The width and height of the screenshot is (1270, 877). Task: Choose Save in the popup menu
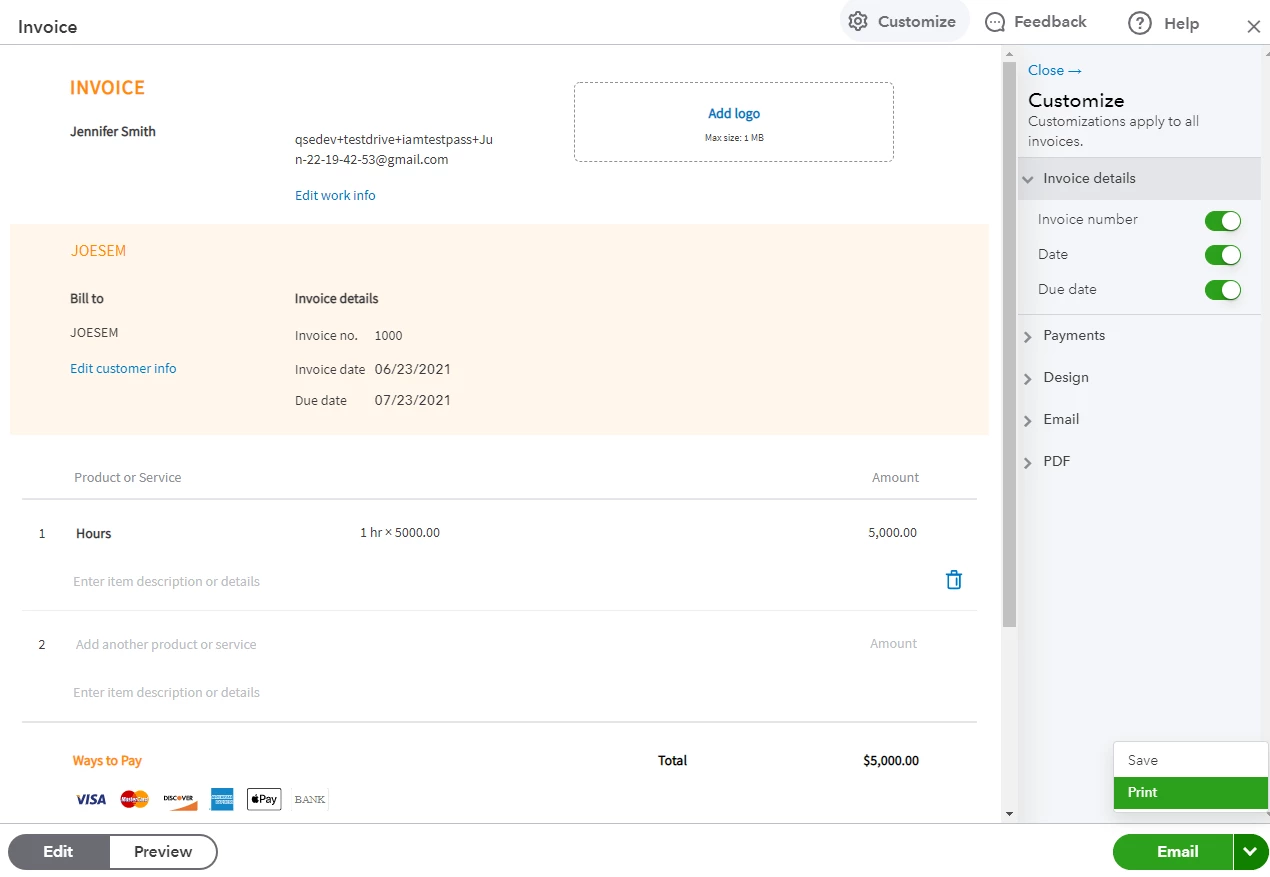tap(1190, 760)
